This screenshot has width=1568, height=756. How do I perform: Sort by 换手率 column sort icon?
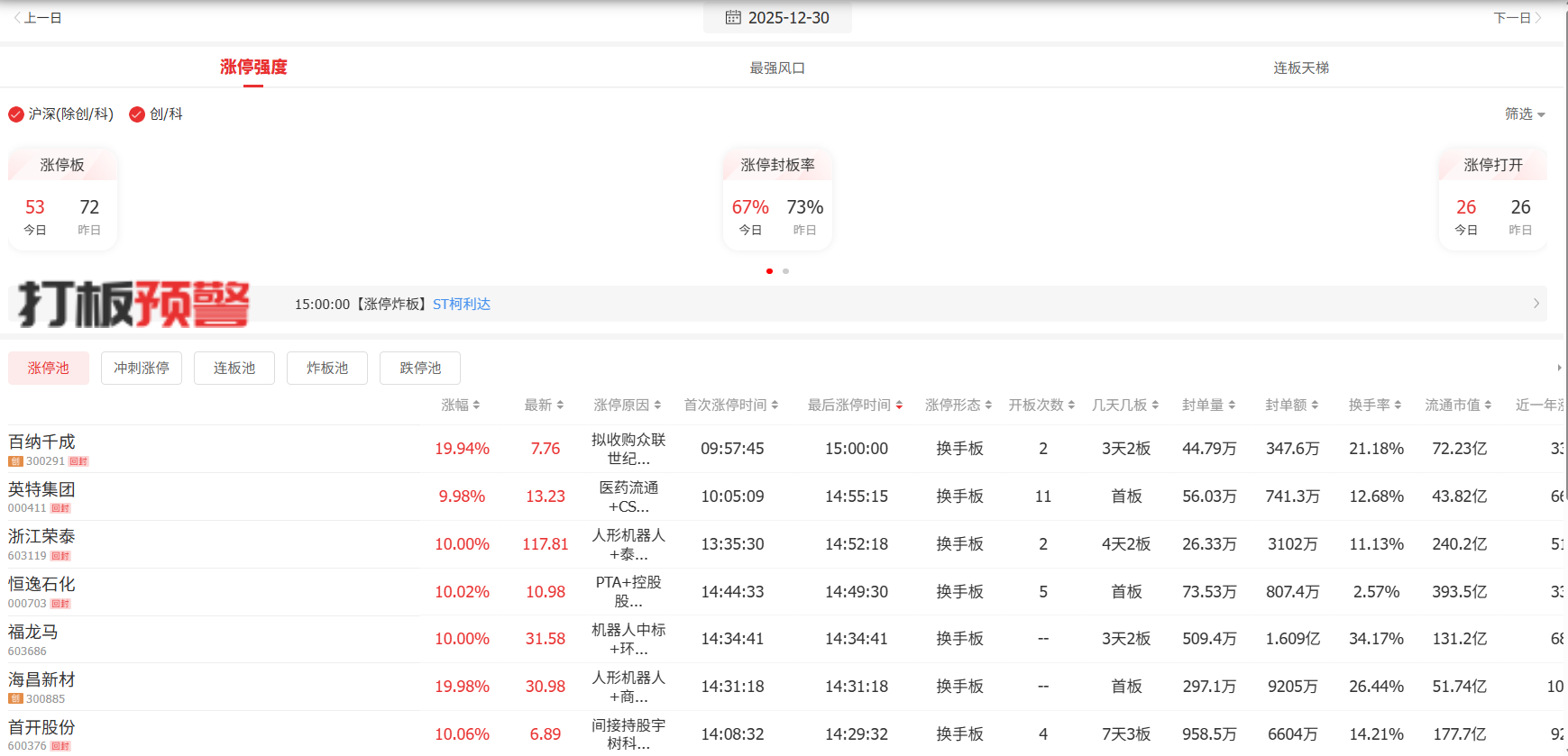coord(1398,405)
